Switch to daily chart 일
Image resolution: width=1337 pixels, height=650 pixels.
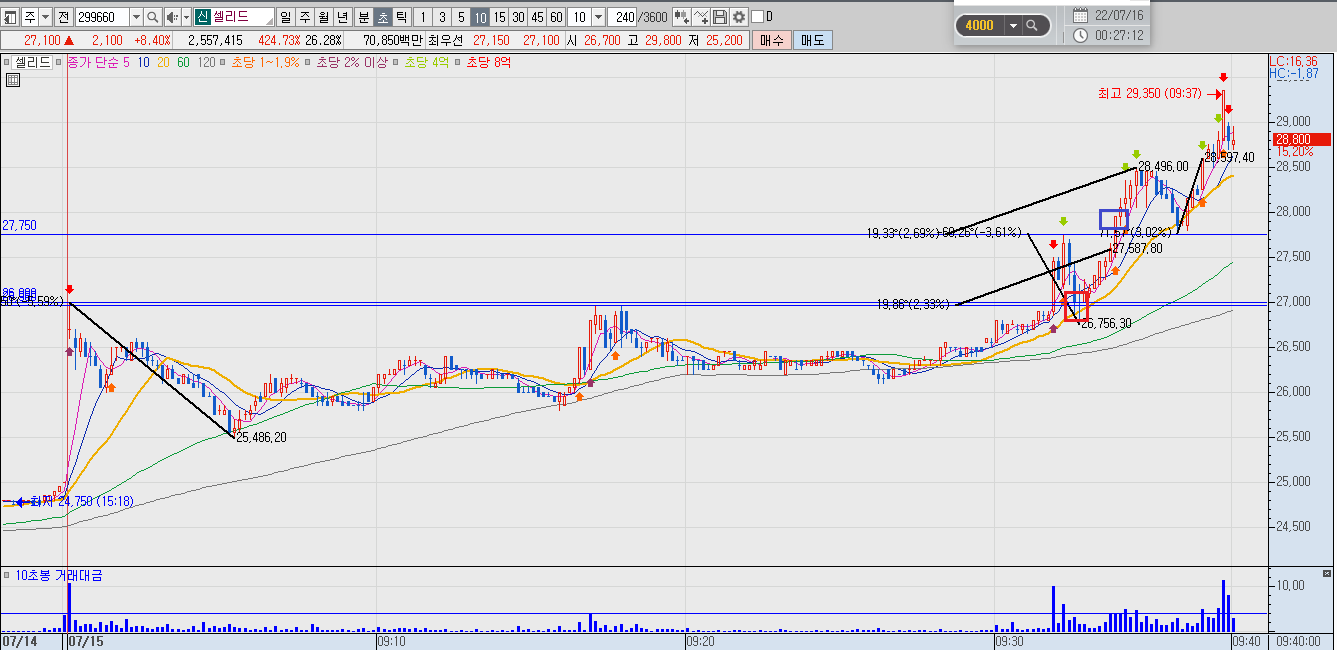point(286,17)
